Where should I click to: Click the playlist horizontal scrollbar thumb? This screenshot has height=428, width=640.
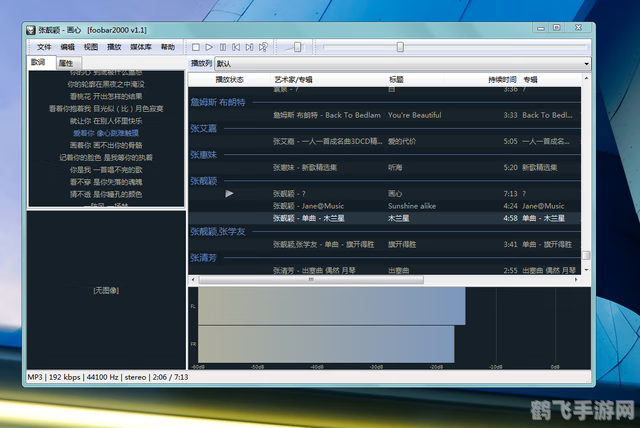click(311, 280)
